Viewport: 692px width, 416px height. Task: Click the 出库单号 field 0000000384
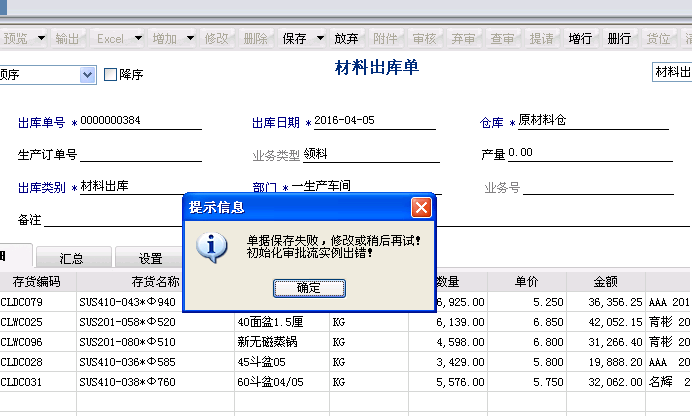click(141, 120)
